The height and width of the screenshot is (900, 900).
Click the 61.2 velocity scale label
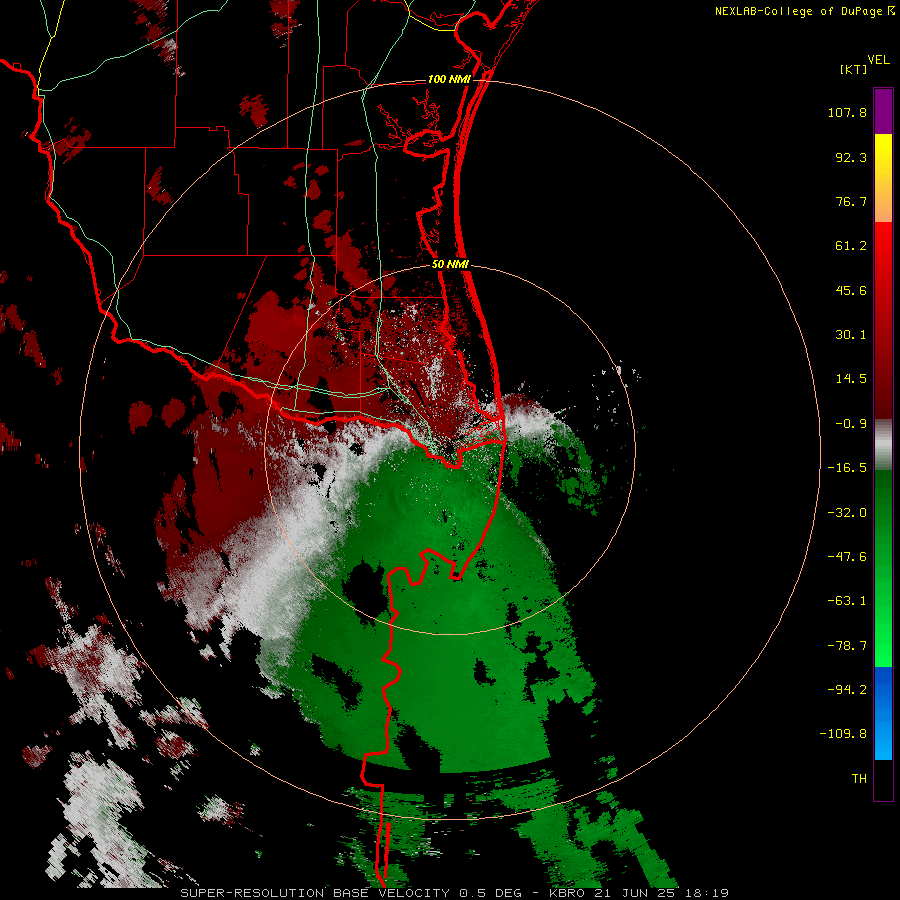(x=851, y=246)
